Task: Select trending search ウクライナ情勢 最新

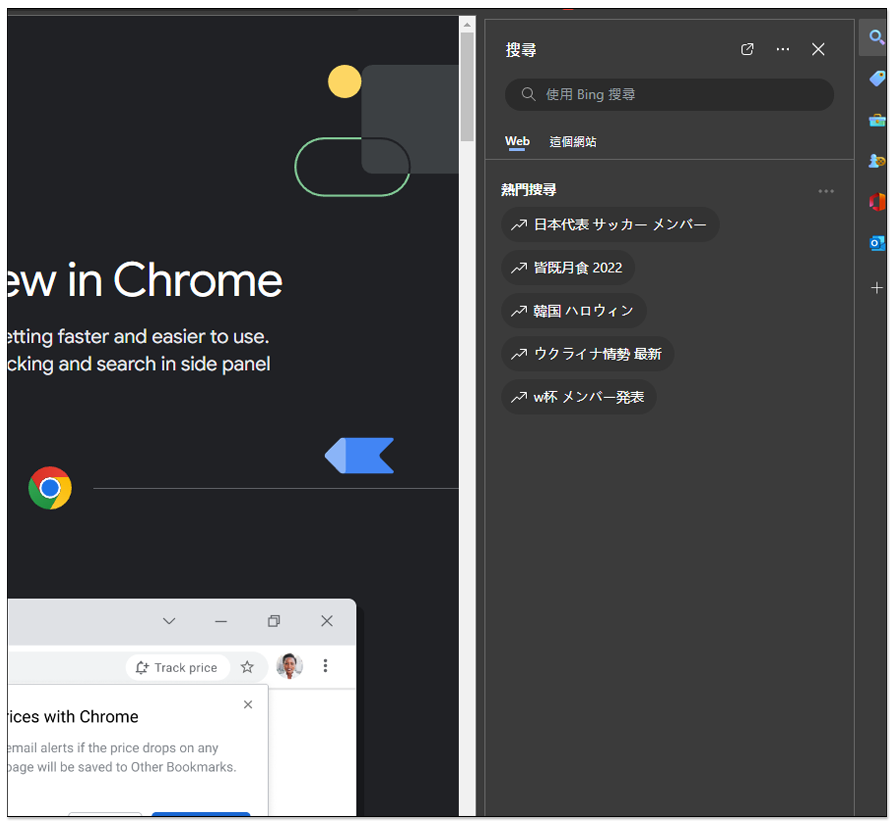Action: pos(587,354)
